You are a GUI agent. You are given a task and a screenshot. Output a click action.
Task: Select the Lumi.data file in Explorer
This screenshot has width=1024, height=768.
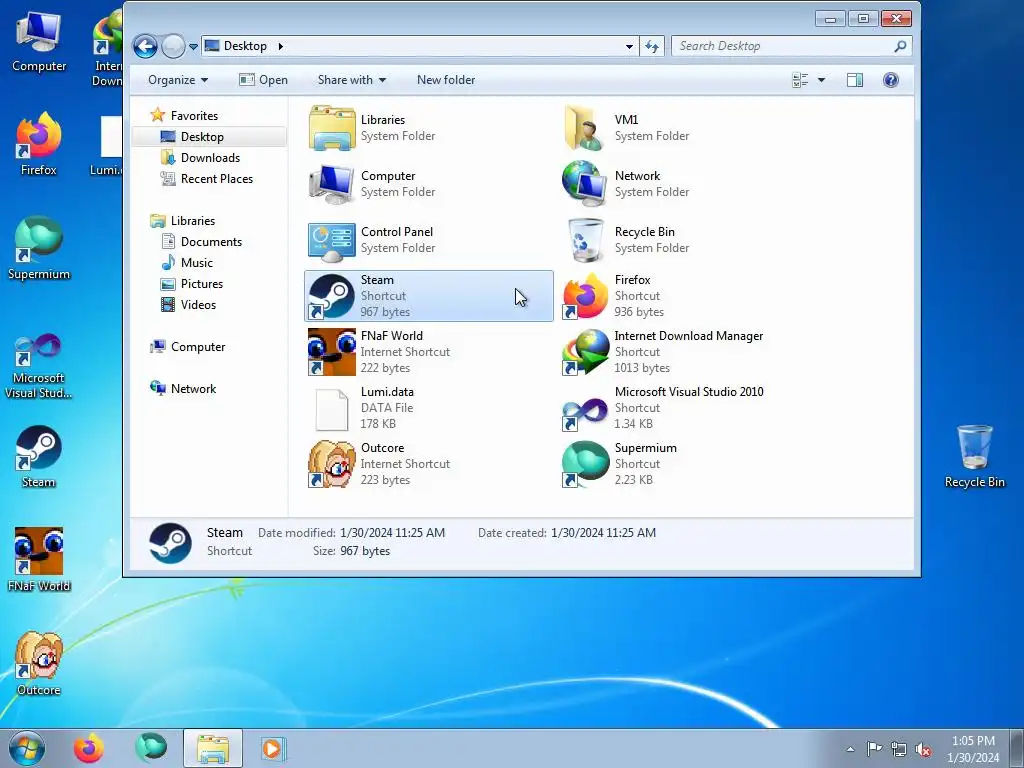click(428, 408)
